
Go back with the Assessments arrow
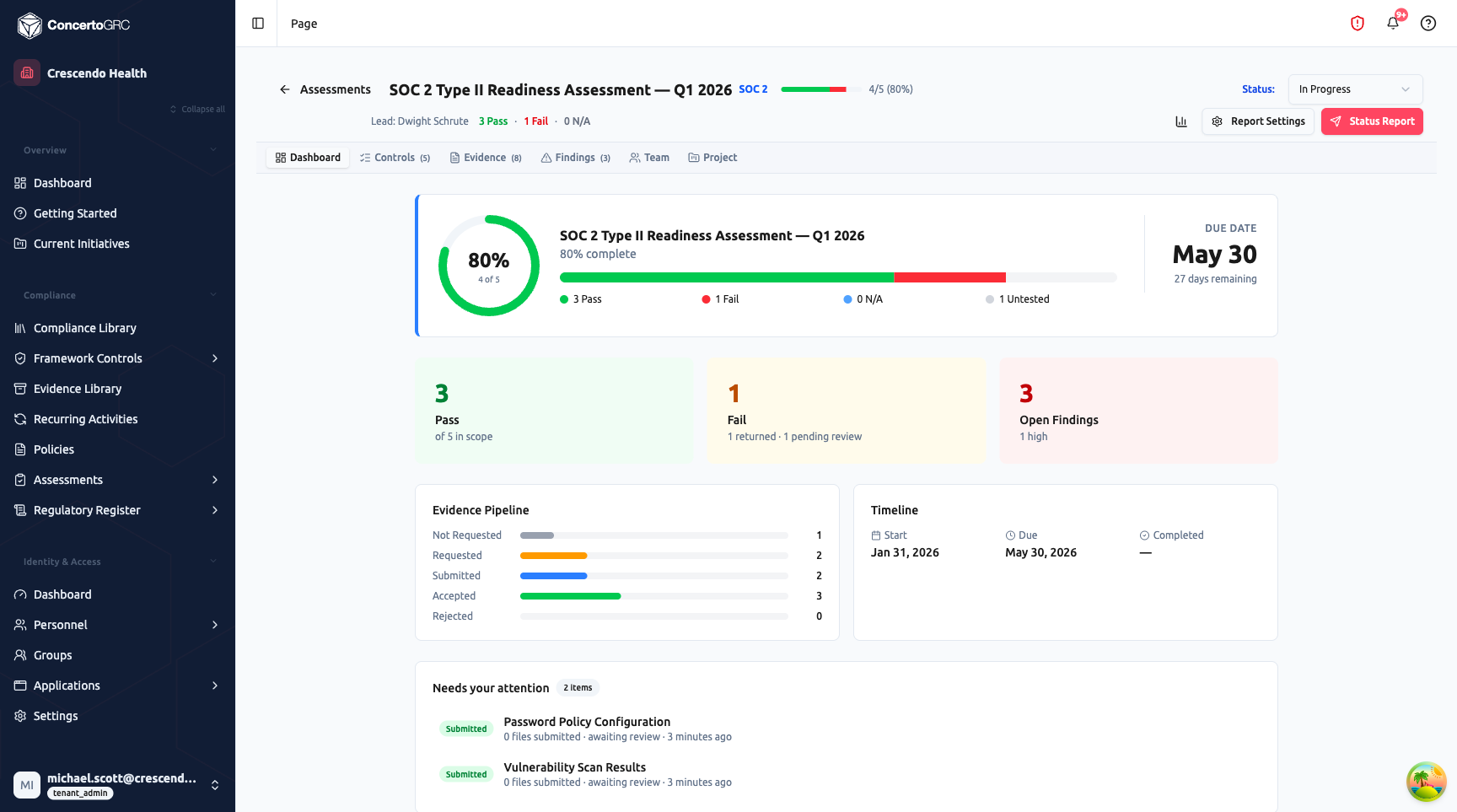point(285,89)
